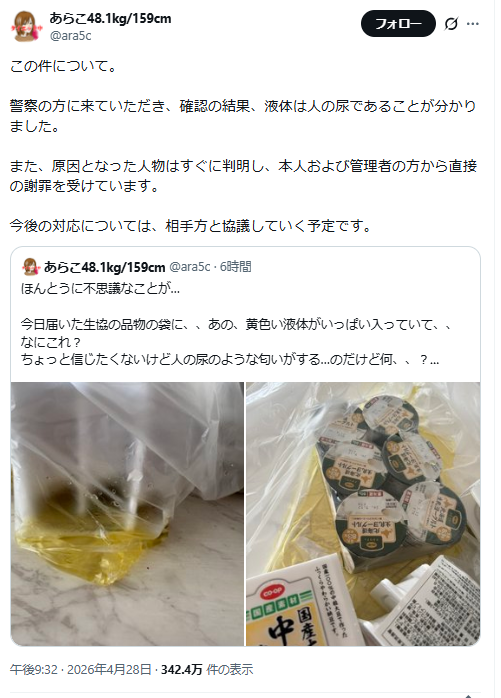Click the quoted line ちょっと信じたくないけど
Viewport: 501px width, 698px height.
pos(230,359)
